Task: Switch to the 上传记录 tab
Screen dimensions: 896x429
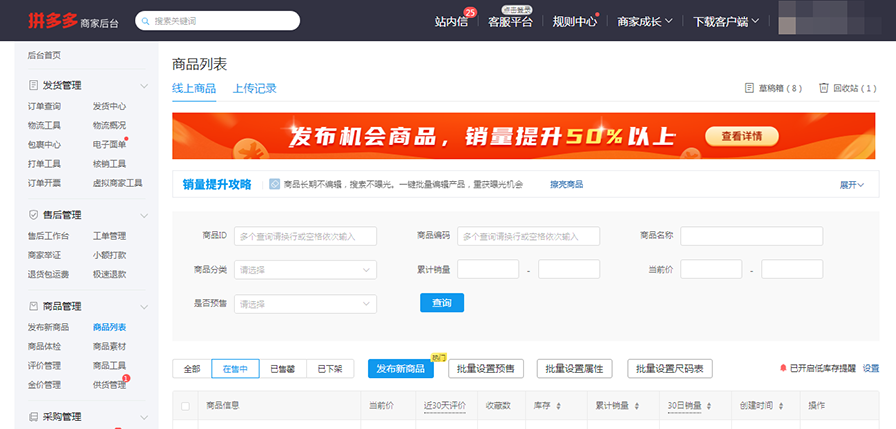Action: [x=254, y=89]
